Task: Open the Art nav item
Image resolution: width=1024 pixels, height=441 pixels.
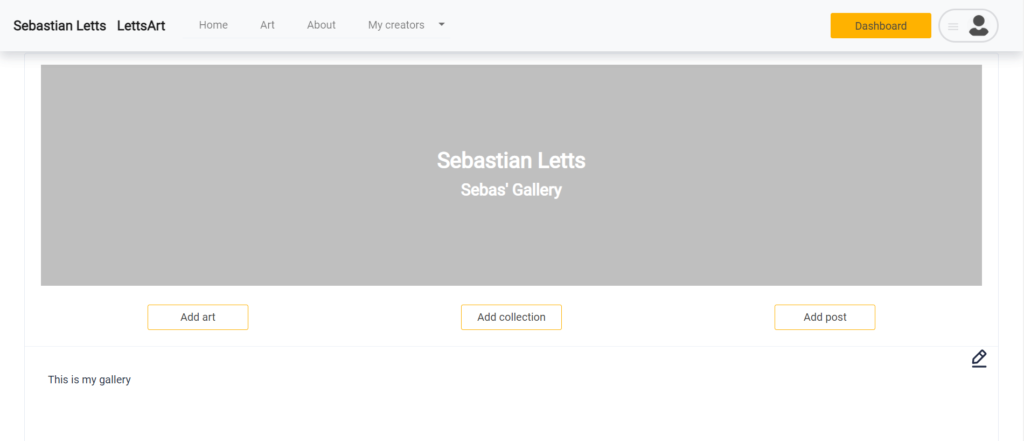Action: pyautogui.click(x=267, y=25)
